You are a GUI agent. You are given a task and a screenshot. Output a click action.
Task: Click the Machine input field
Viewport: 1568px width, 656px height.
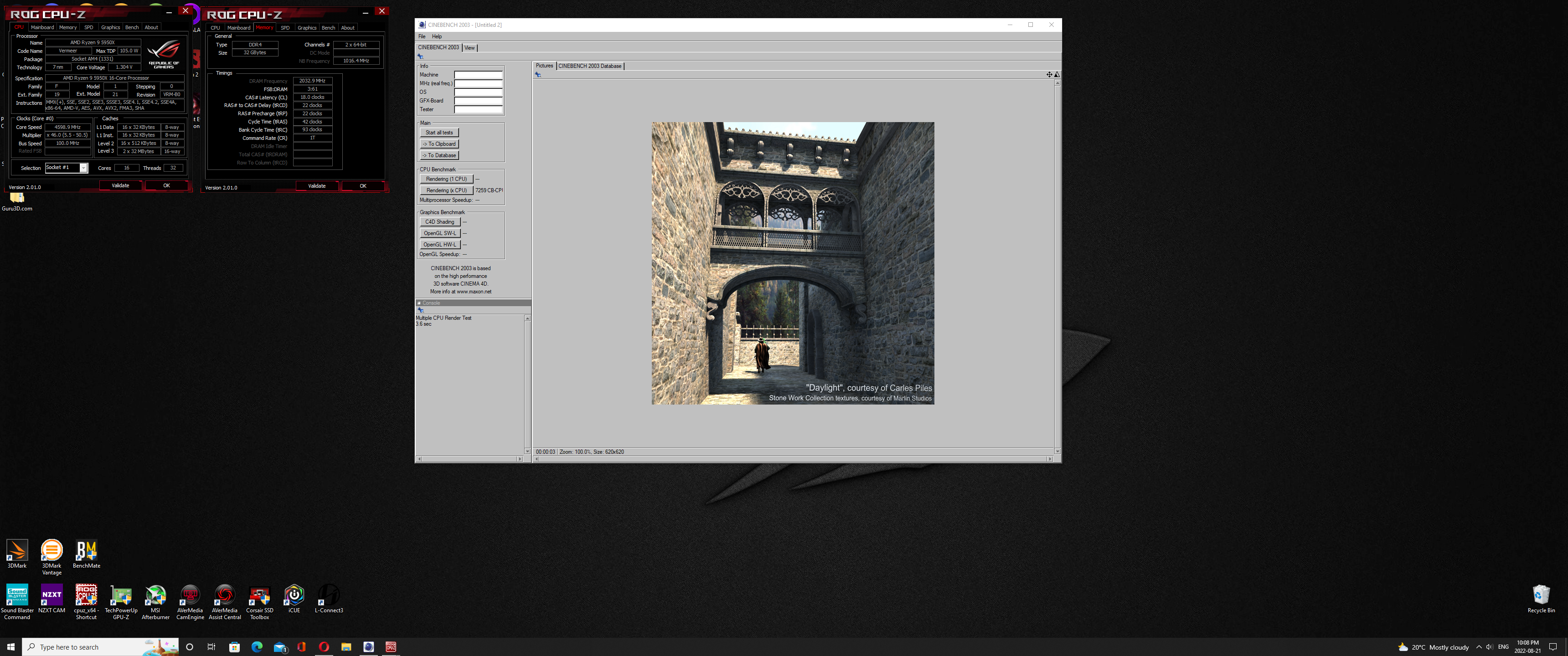[x=479, y=75]
